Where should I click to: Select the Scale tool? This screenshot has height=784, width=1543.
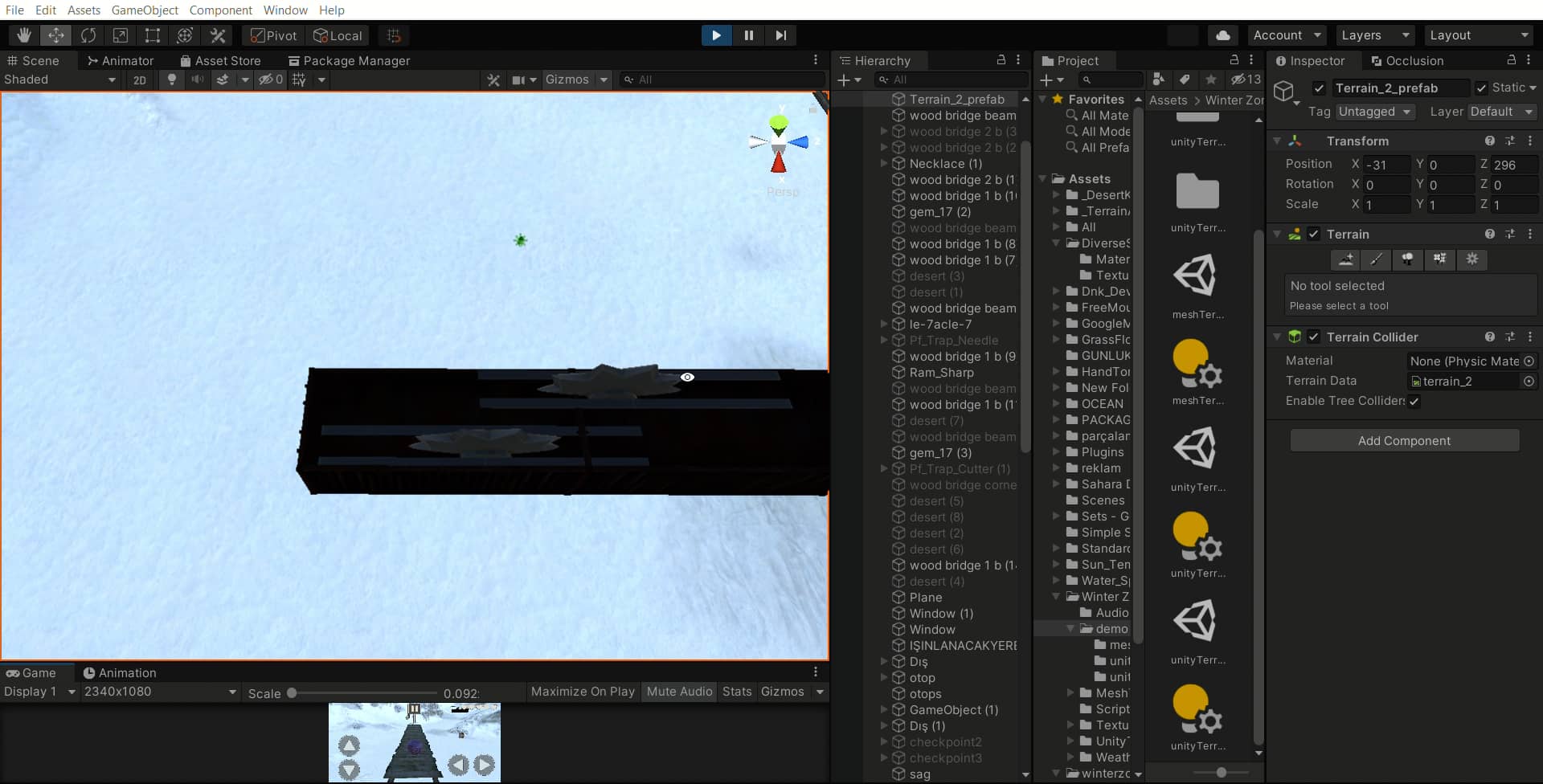(x=121, y=35)
